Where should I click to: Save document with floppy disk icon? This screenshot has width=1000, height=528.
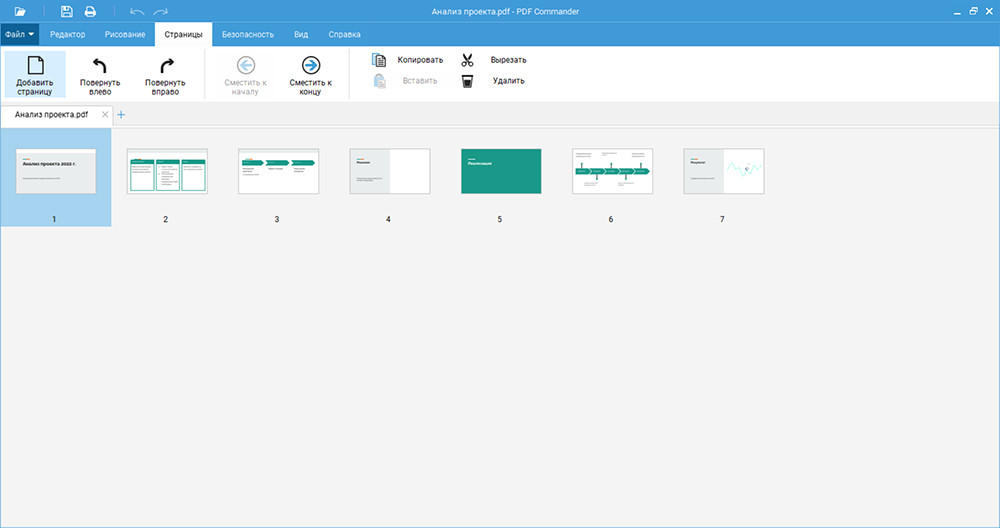66,11
